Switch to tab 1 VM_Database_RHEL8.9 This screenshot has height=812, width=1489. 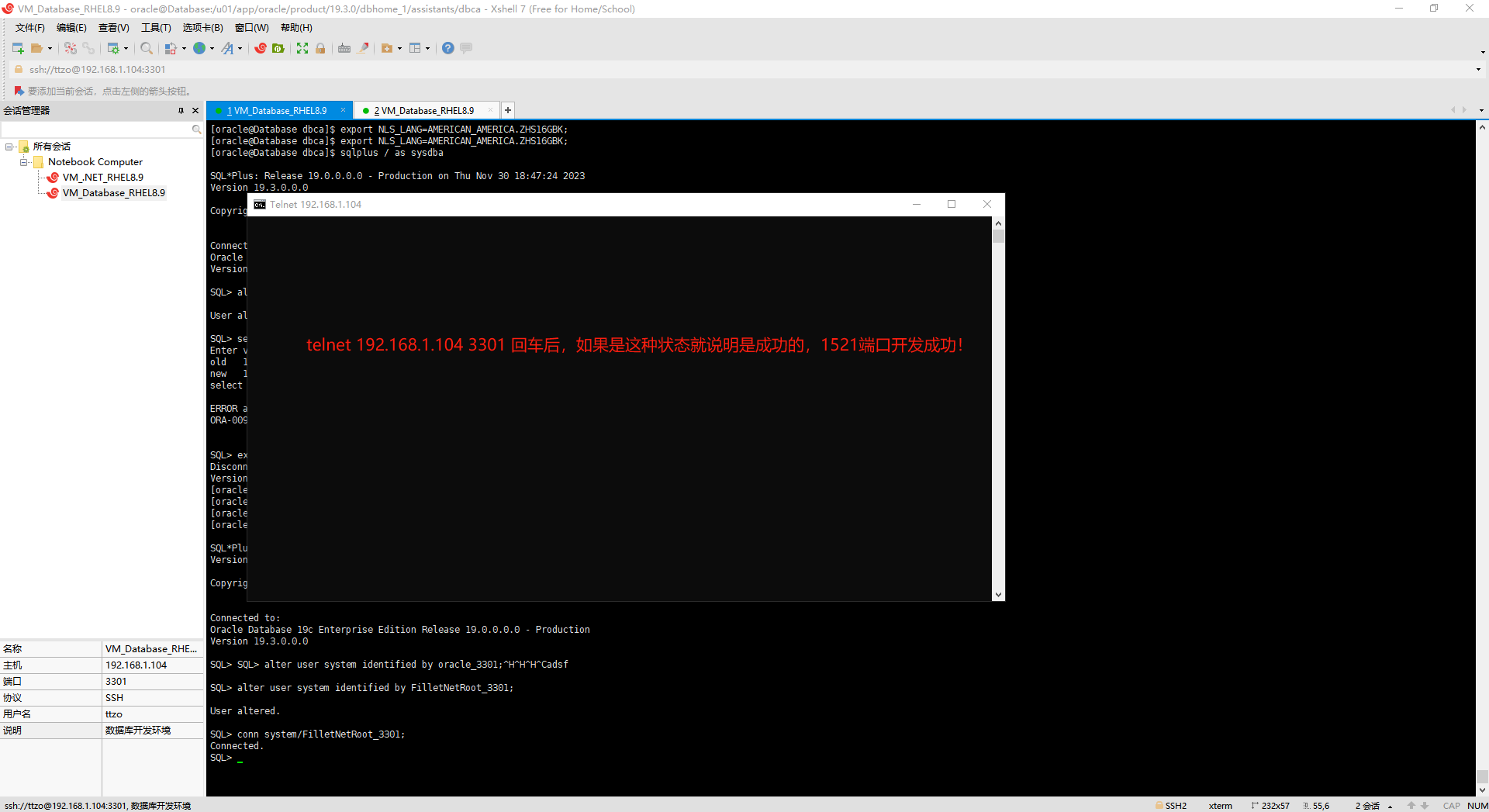coord(277,111)
